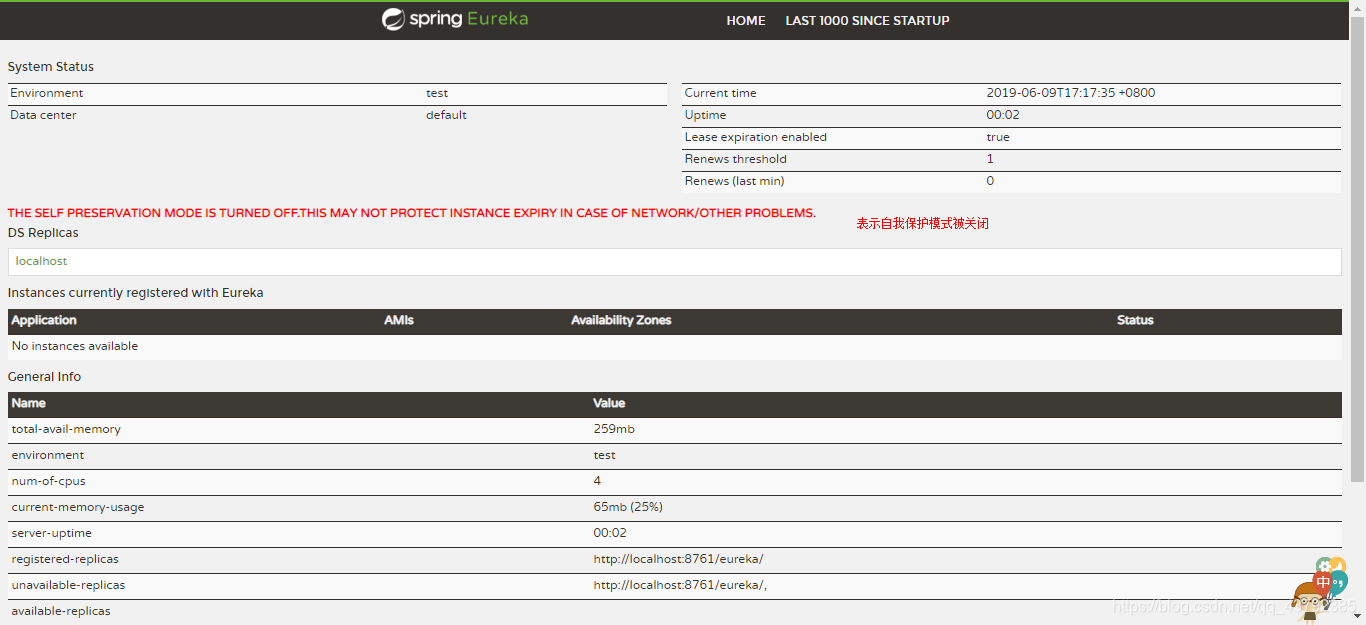Image resolution: width=1366 pixels, height=625 pixels.
Task: Select the 65mb (25%) value
Action: 628,507
